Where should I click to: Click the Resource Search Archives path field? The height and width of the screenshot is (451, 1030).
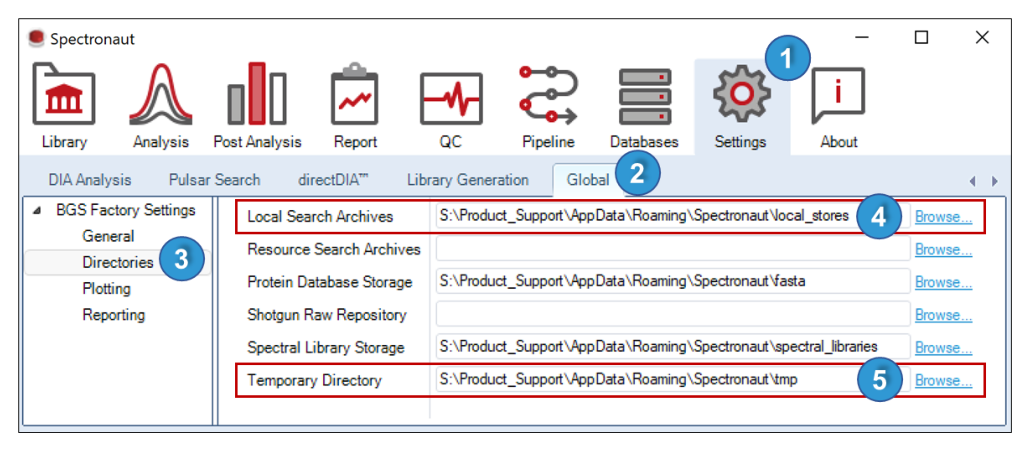[673, 249]
